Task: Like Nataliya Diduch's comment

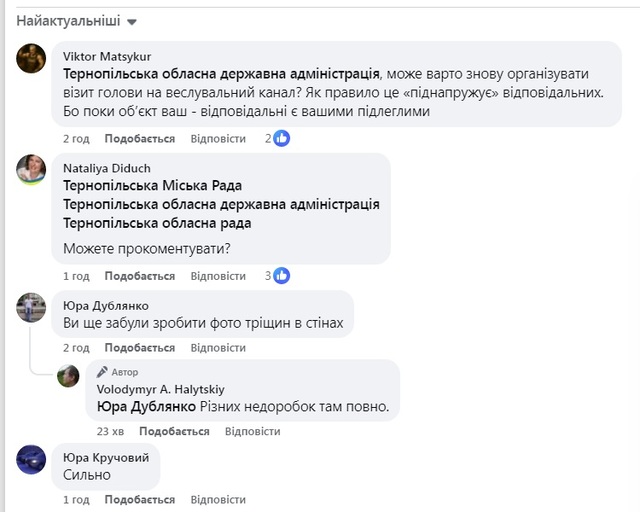Action: click(x=139, y=276)
